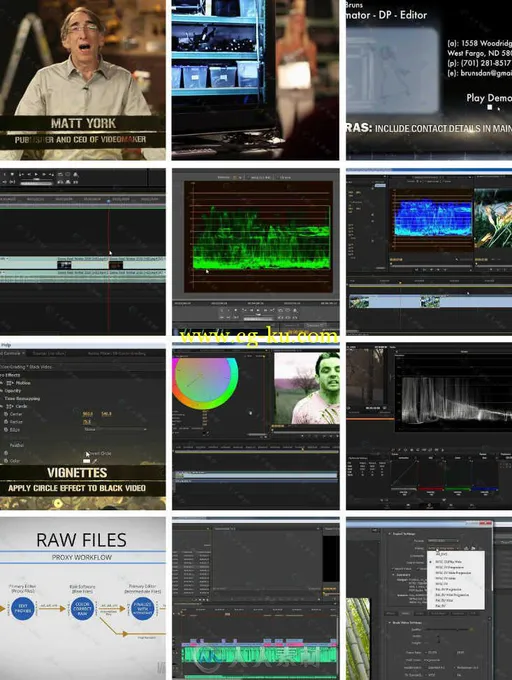Select the NTSC DV Progressive preset option
The height and width of the screenshot is (680, 512).
pos(450,567)
